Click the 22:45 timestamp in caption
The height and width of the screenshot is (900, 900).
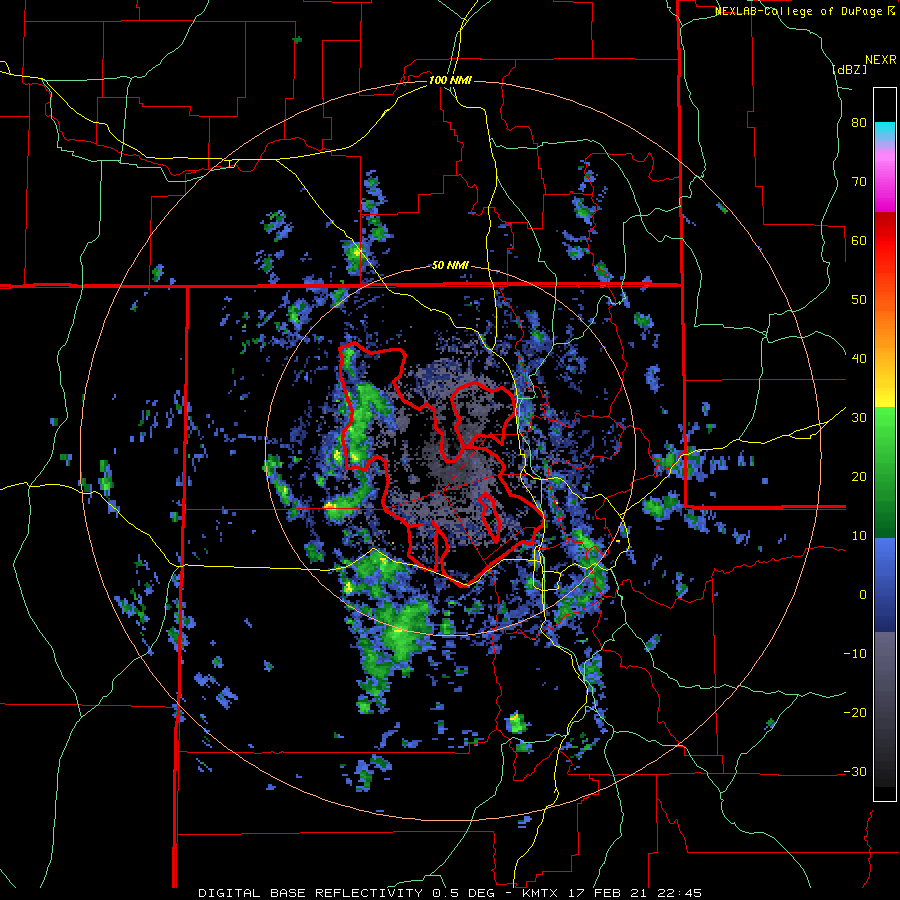[x=681, y=893]
